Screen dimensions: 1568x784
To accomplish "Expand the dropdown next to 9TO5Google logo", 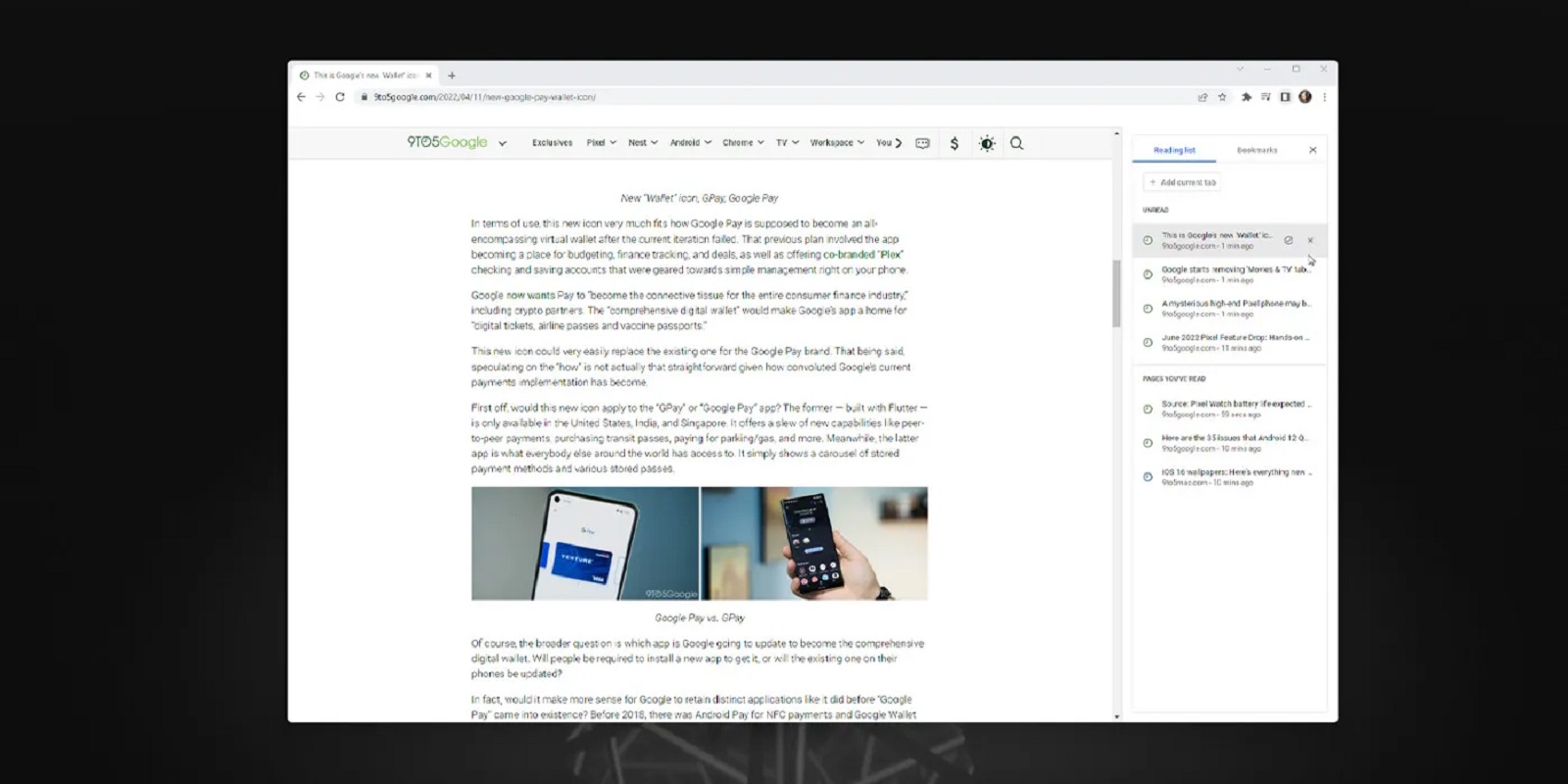I will 503,143.
